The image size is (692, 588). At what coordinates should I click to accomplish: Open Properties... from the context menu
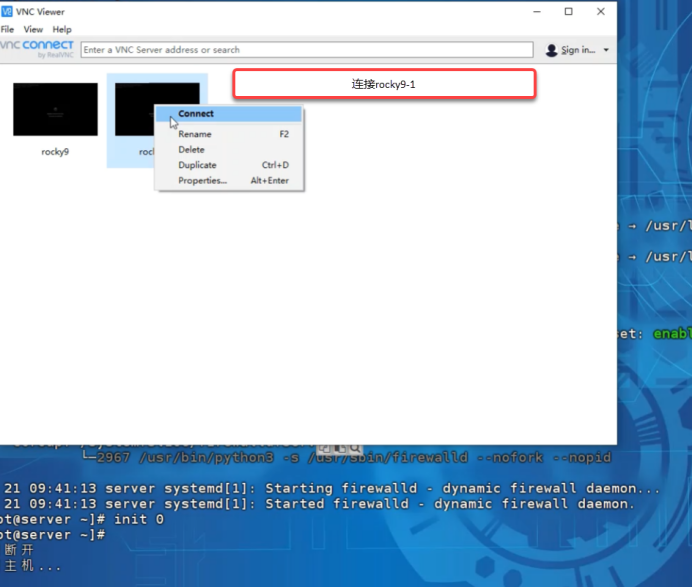(x=203, y=181)
